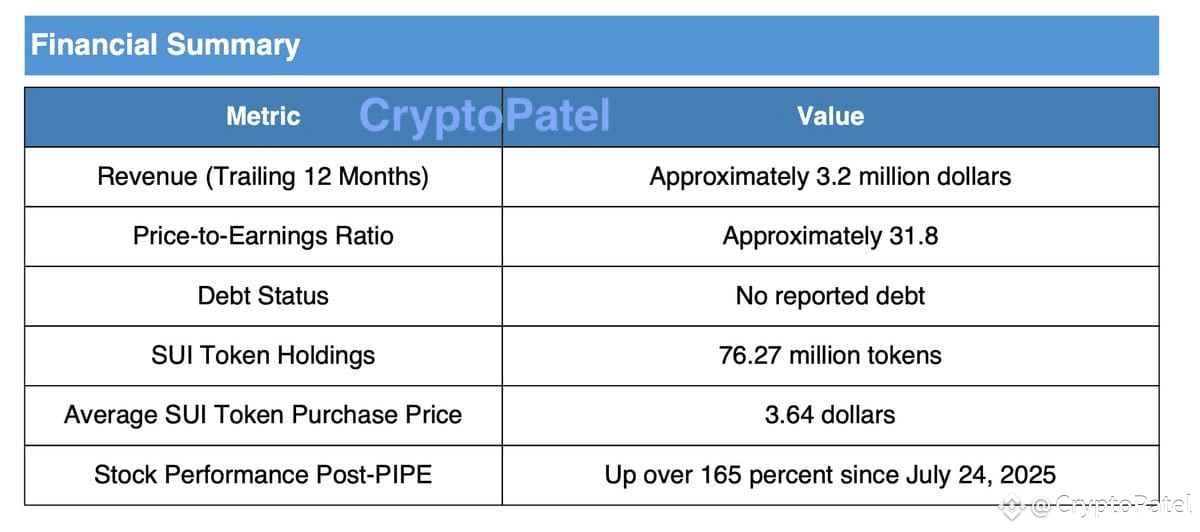Click the CryptoPatel watermark in the table header
Viewport: 1200px width, 532px height.
coord(484,116)
